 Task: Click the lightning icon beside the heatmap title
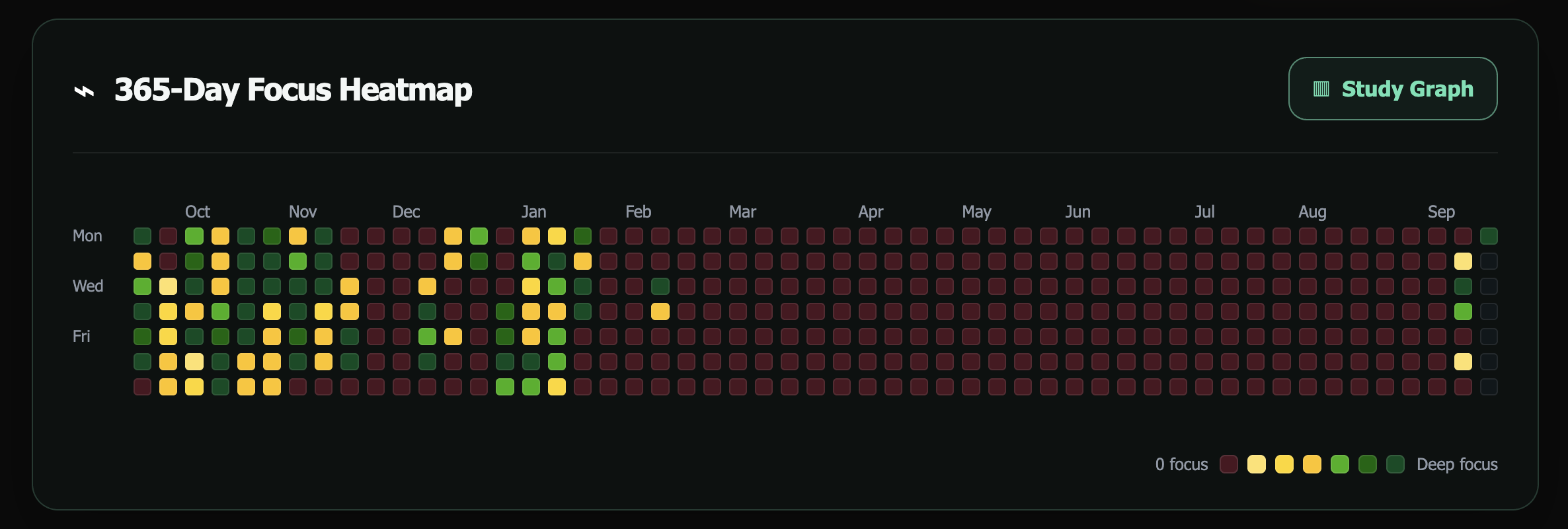[84, 91]
